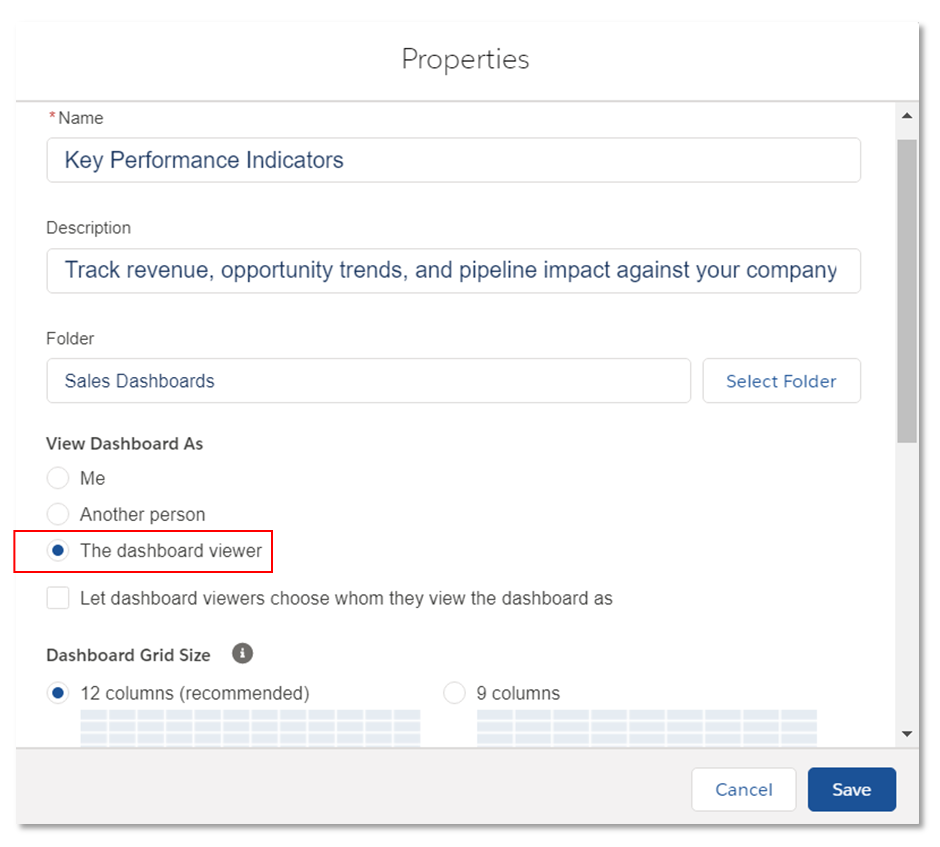Choose the 9 columns grid option
This screenshot has height=847, width=940.
454,693
